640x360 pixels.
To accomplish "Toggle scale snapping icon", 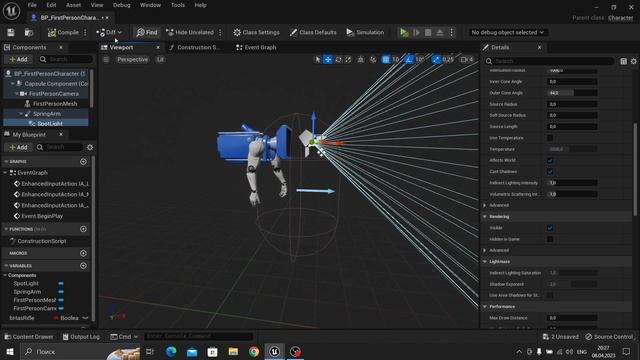I will click(x=436, y=60).
